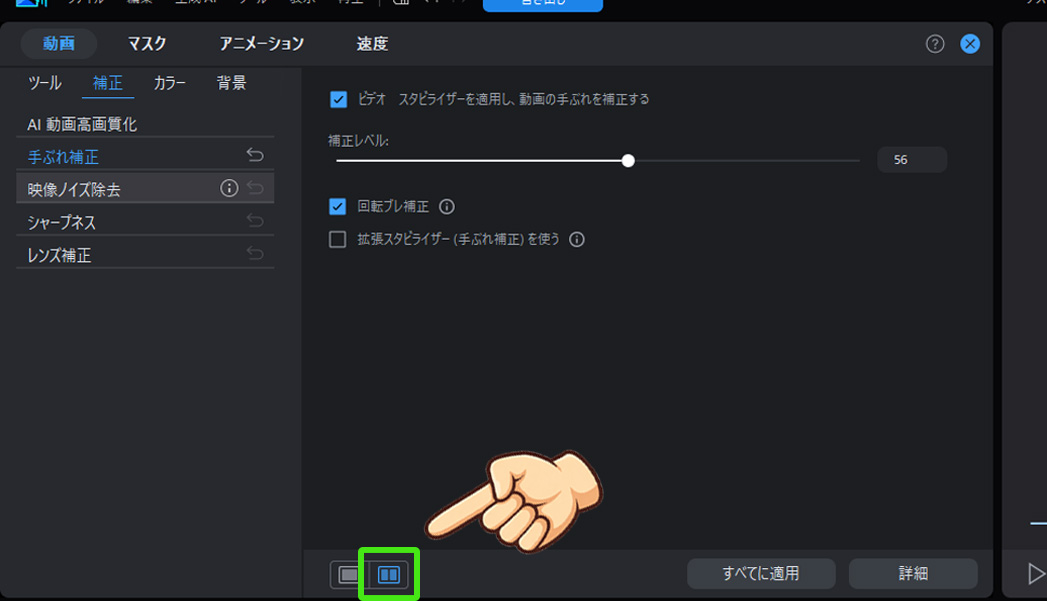Open the 詳細 settings button

(x=912, y=573)
